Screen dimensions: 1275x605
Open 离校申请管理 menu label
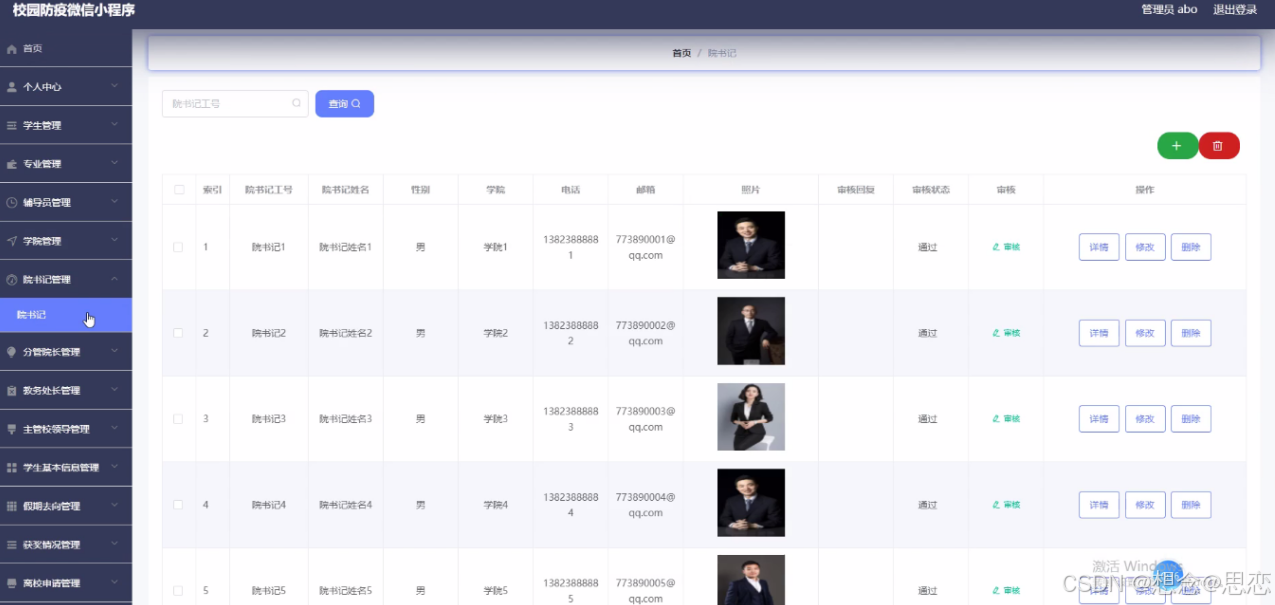(x=51, y=583)
